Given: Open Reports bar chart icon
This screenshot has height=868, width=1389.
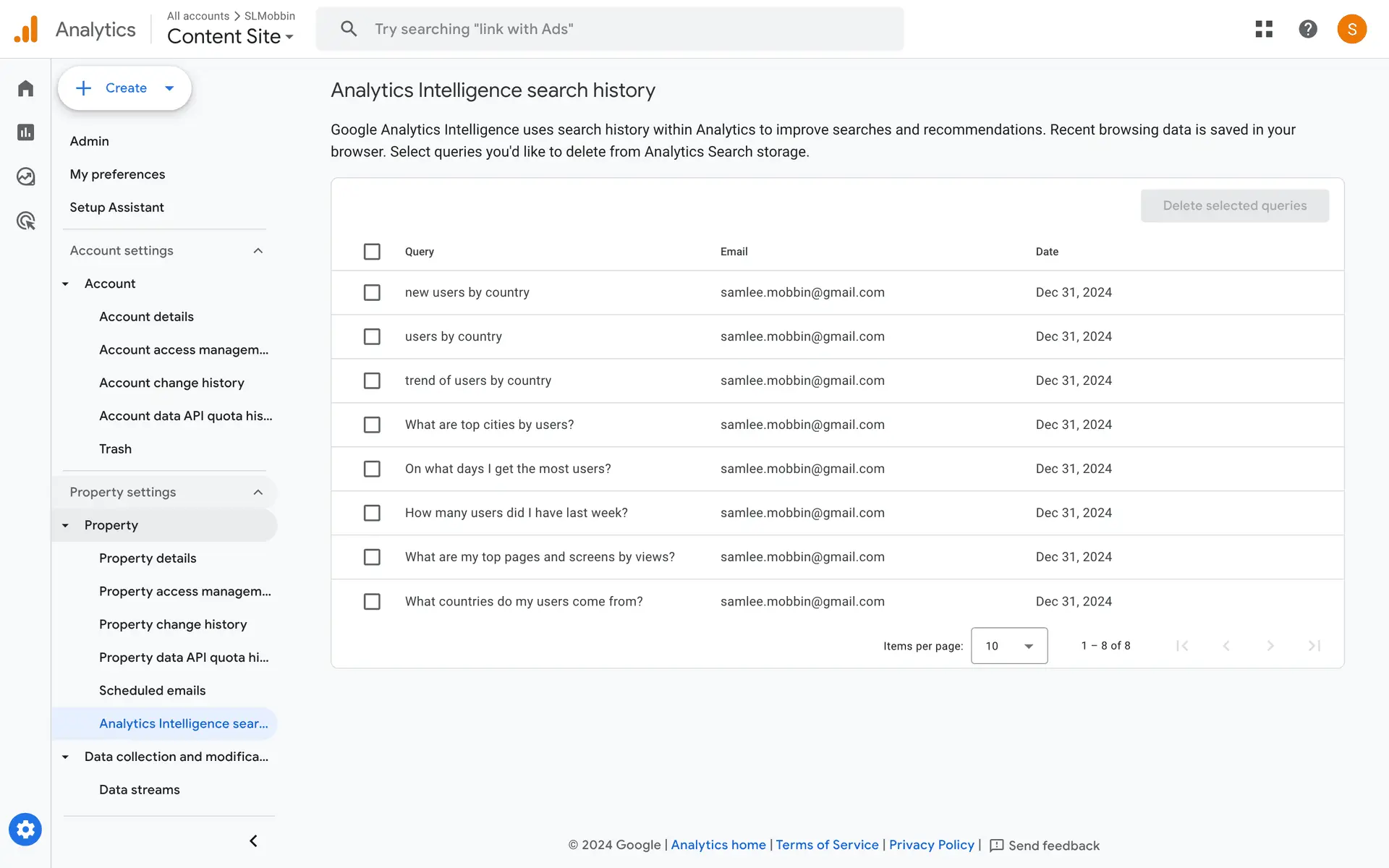Looking at the screenshot, I should click(x=25, y=132).
